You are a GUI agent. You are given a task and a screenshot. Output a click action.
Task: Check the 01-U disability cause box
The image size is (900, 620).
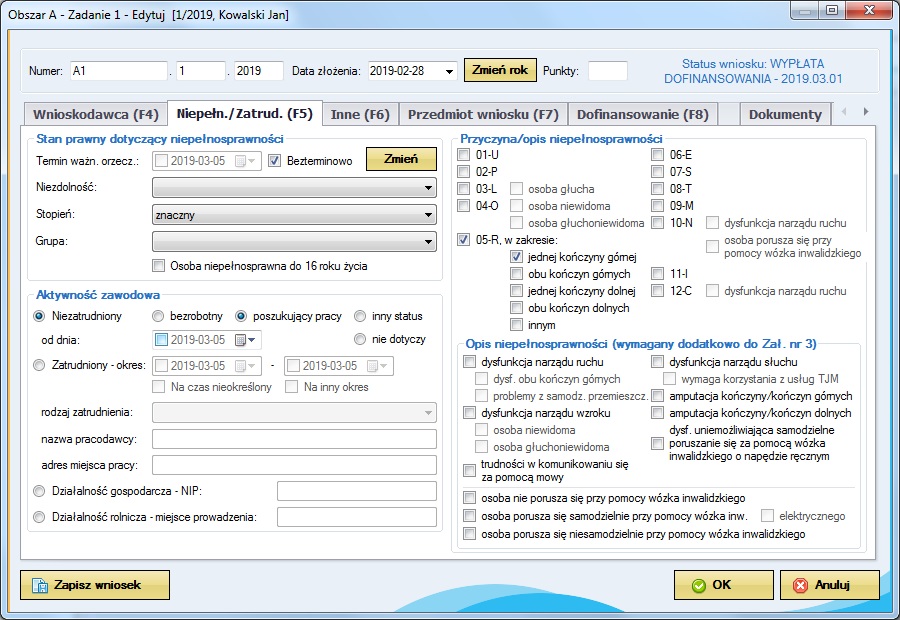tap(464, 154)
